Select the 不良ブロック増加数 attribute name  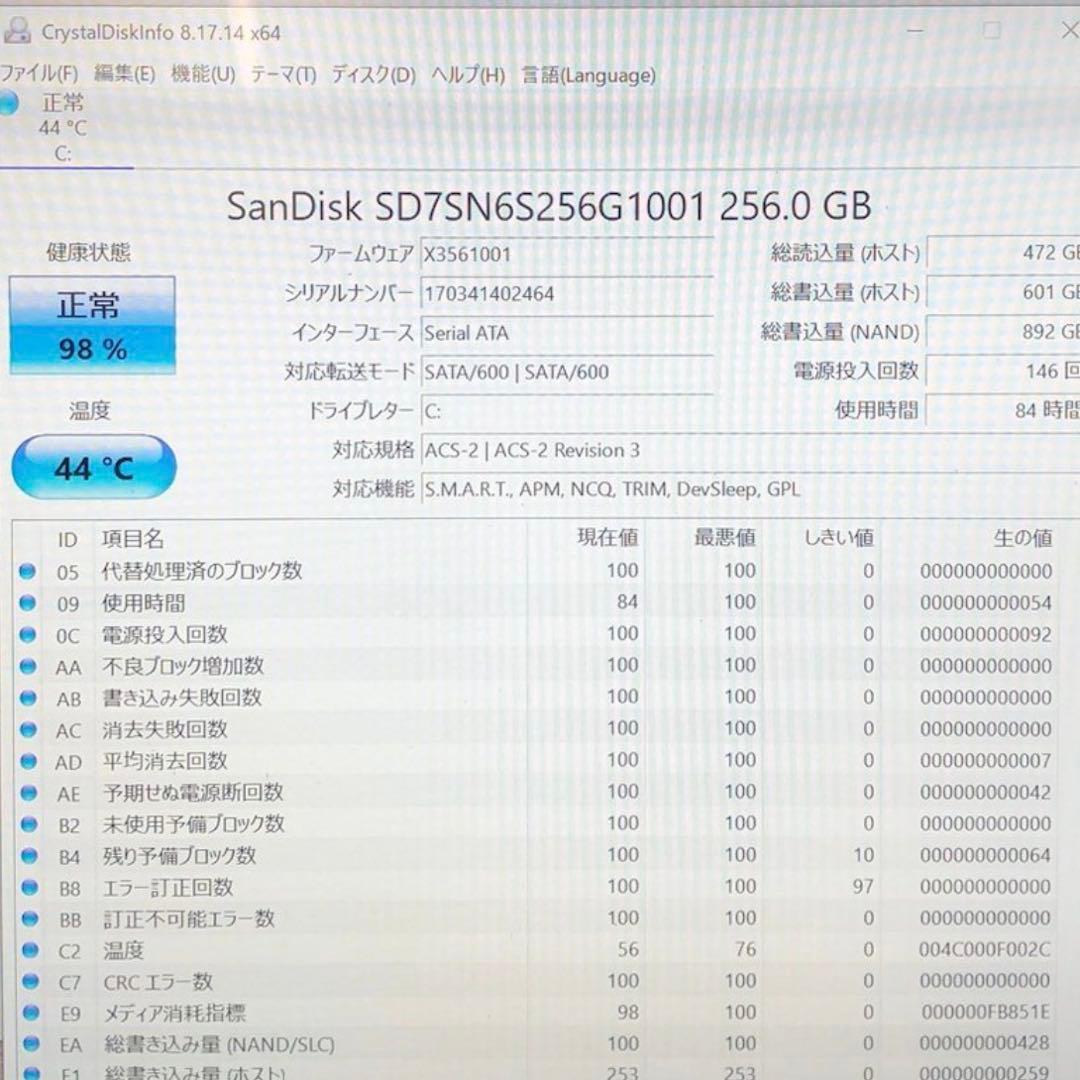tap(183, 666)
